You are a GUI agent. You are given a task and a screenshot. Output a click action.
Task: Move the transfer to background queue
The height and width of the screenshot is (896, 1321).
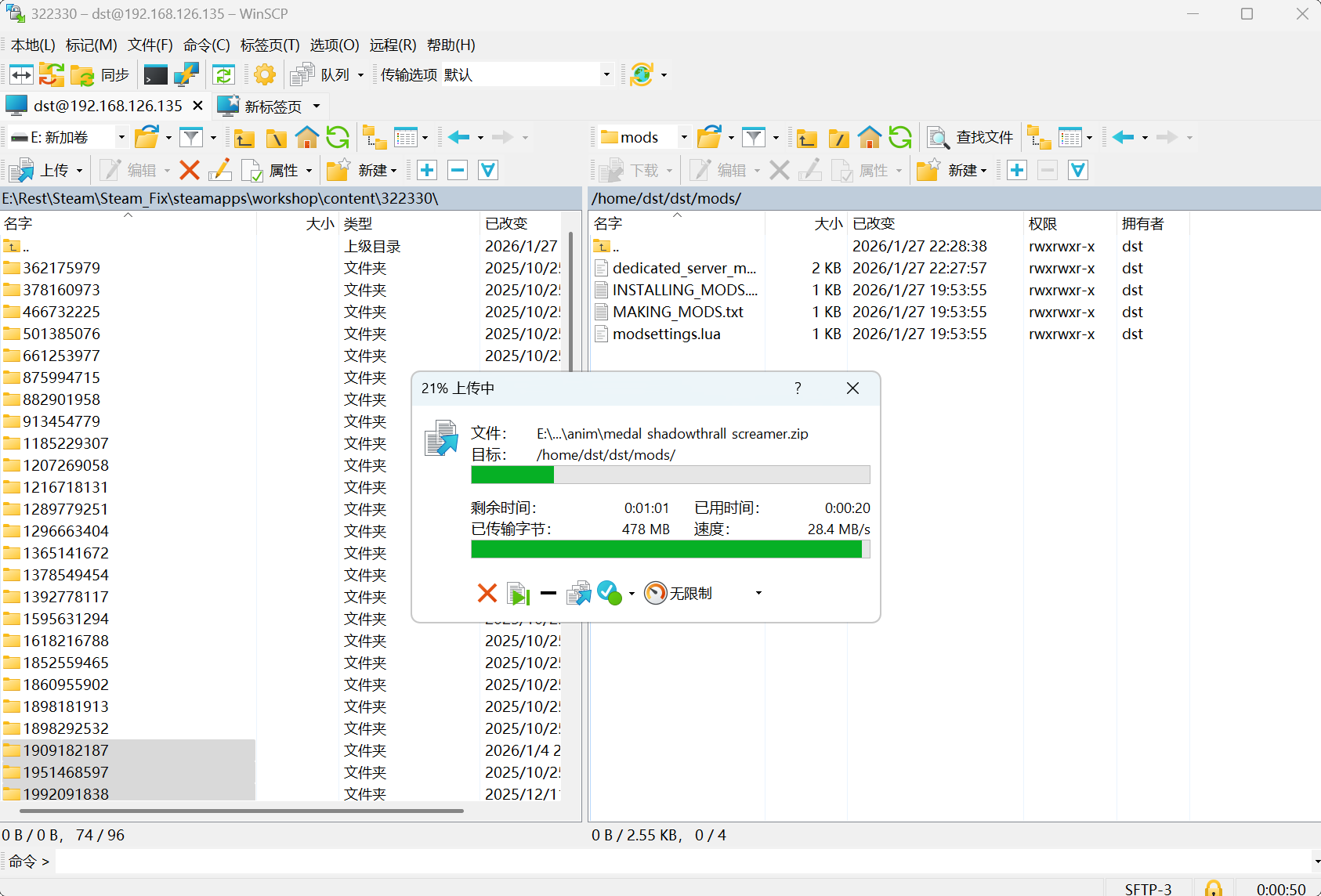point(579,593)
